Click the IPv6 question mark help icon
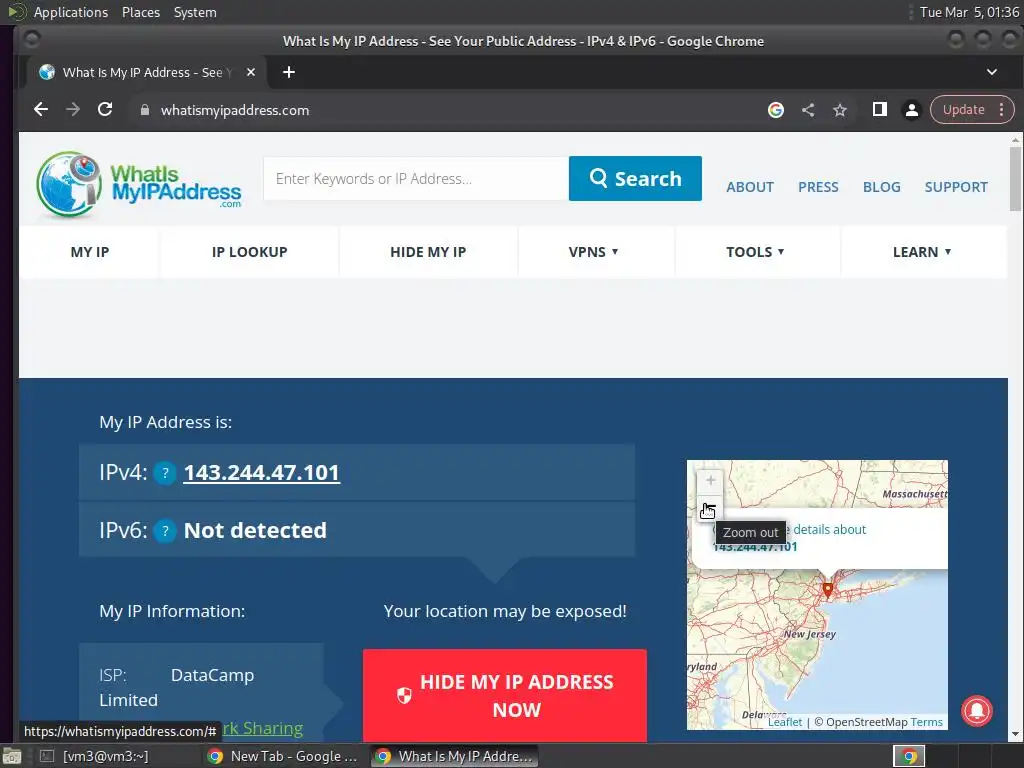Image resolution: width=1024 pixels, height=768 pixels. (165, 531)
